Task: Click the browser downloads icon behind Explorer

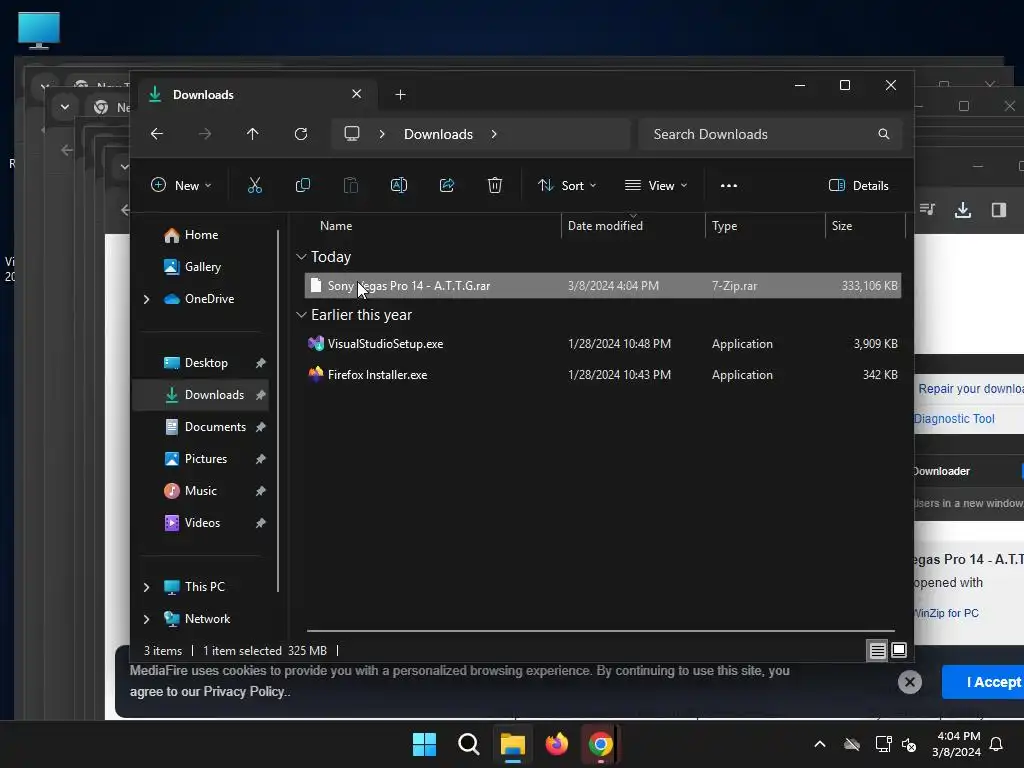Action: (x=963, y=210)
